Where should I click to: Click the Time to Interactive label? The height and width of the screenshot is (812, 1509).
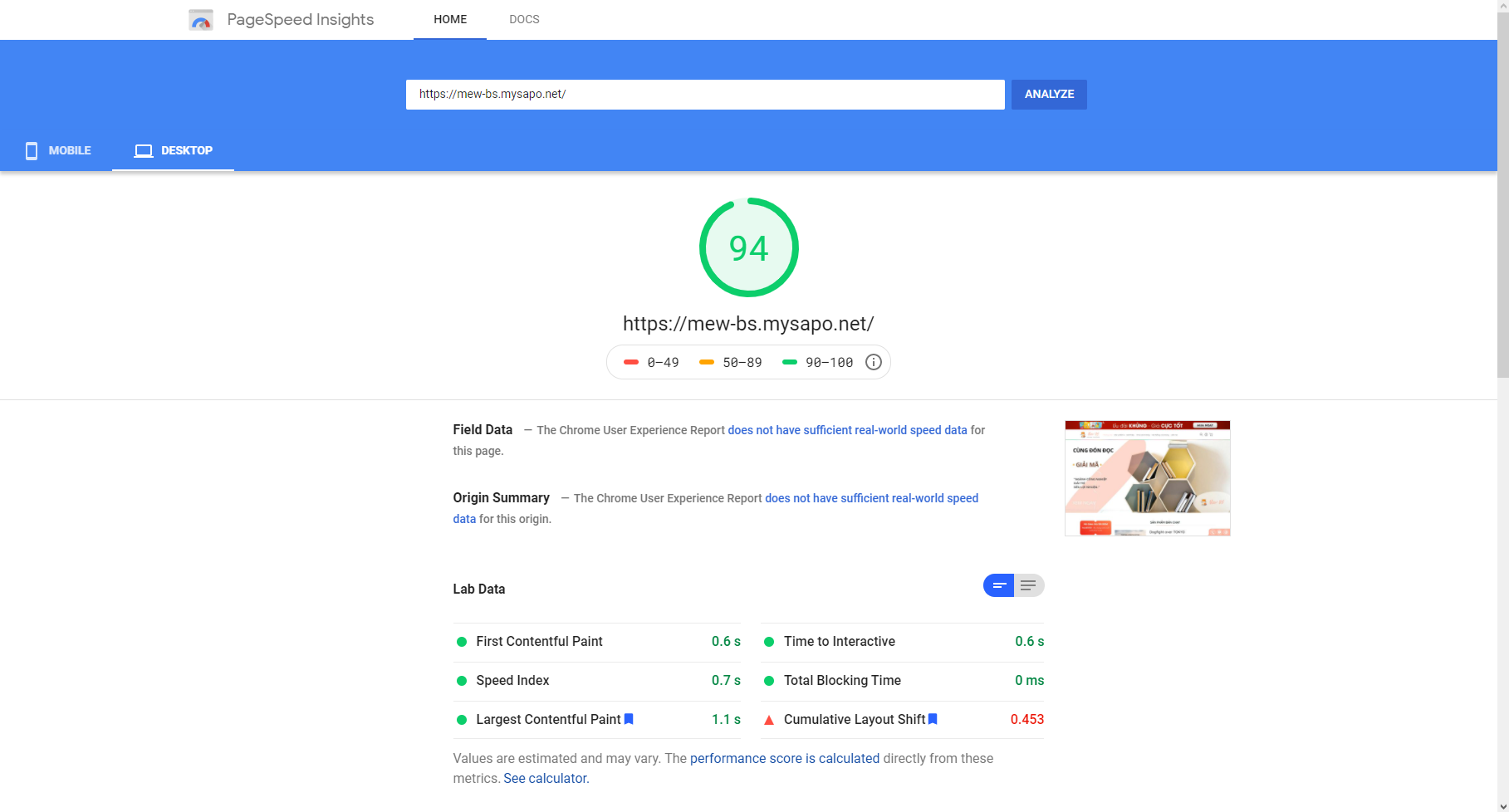(x=840, y=642)
